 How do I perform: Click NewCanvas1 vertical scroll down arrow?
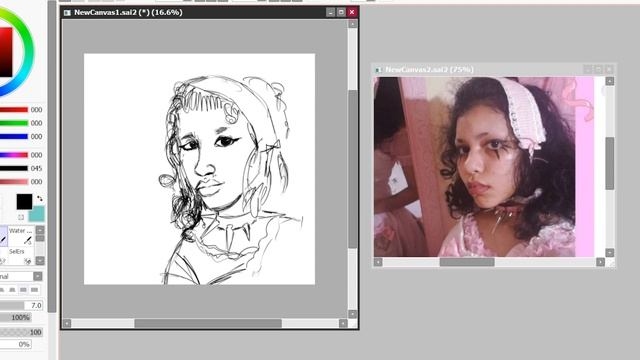click(353, 314)
